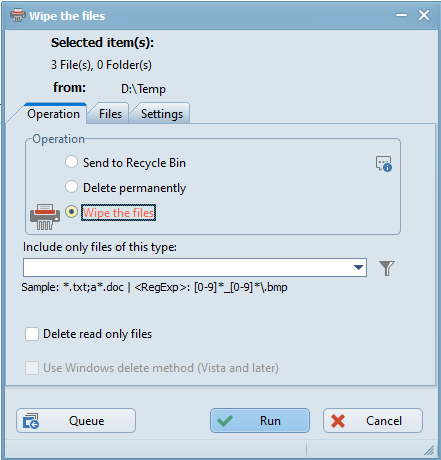Select Wipe the files radio option
441x460 pixels.
71,212
